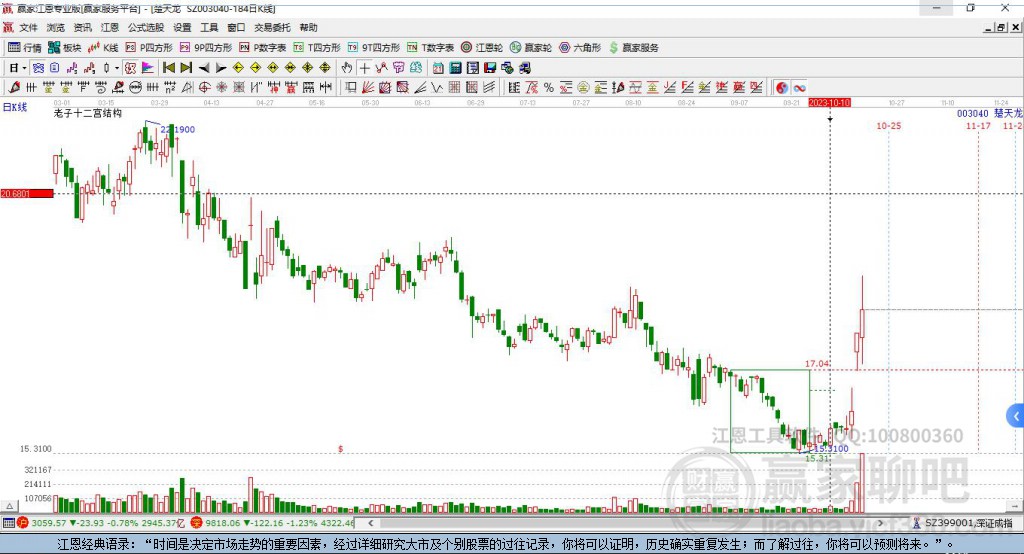Open the 江恩轮 Gann wheel
Viewport: 1024px width, 554px height.
481,48
